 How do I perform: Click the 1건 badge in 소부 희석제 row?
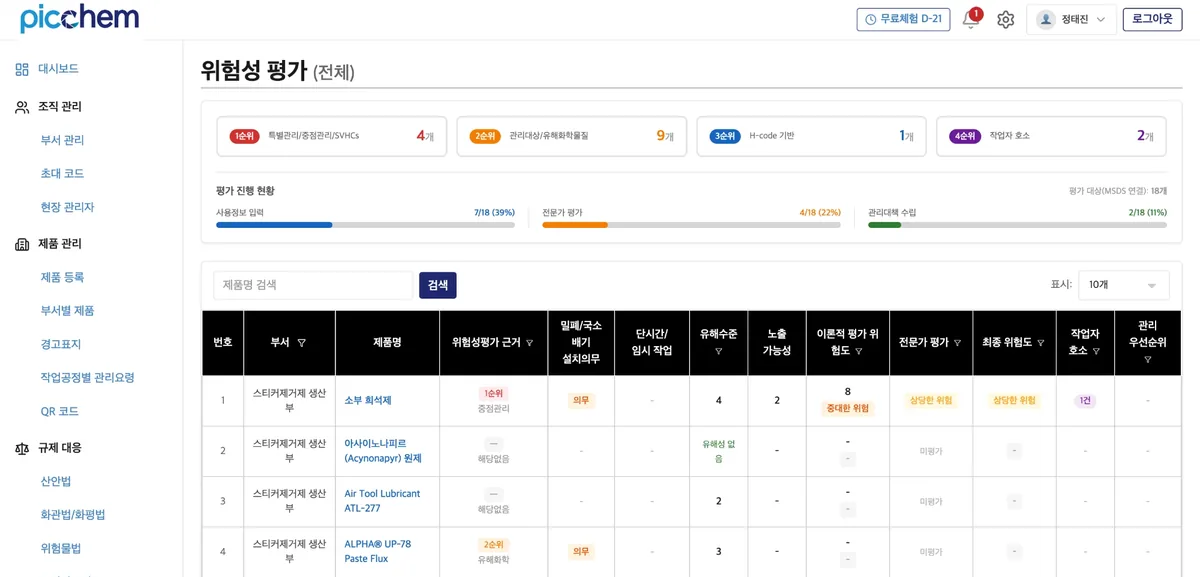coord(1085,401)
